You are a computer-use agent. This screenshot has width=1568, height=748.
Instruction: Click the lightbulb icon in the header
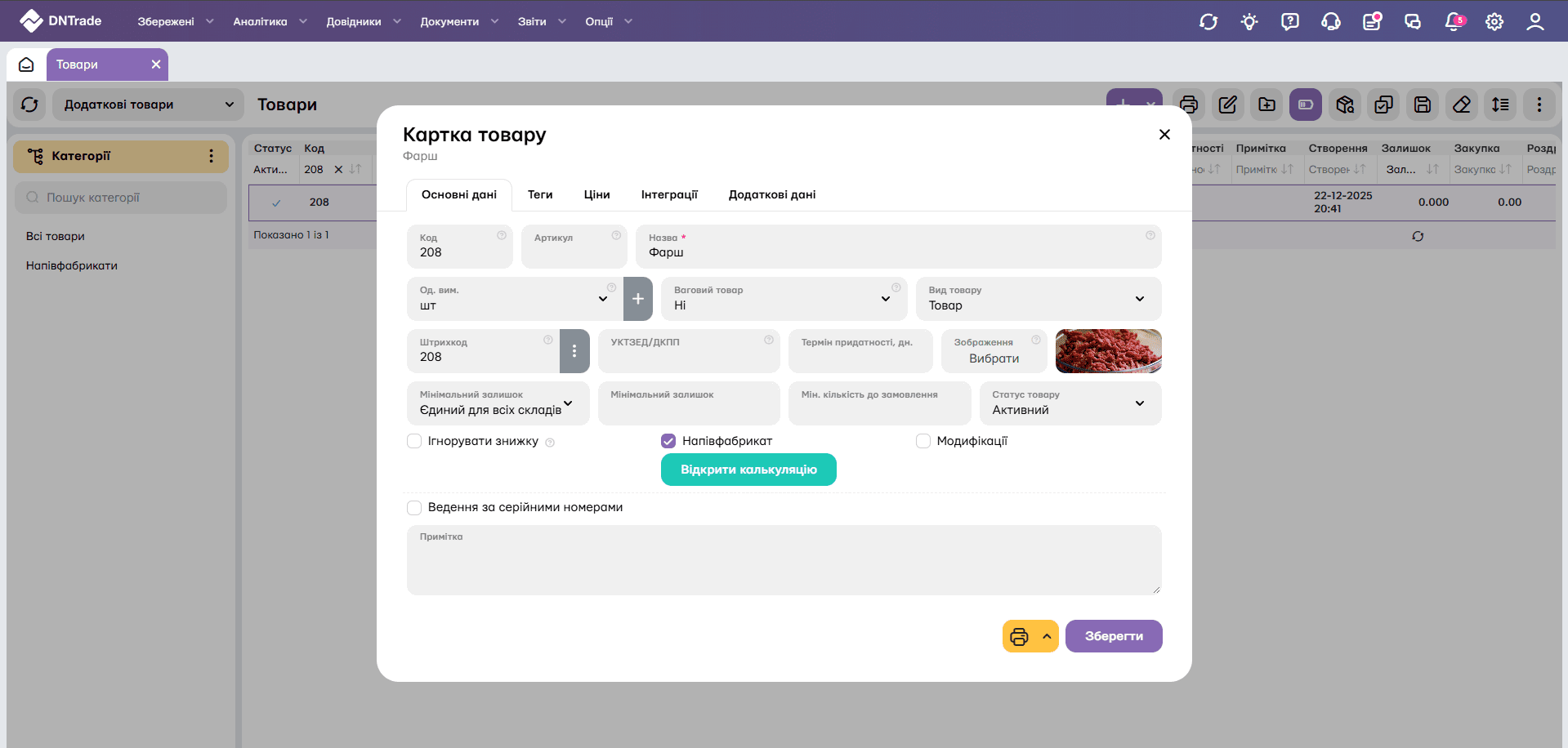coord(1249,21)
